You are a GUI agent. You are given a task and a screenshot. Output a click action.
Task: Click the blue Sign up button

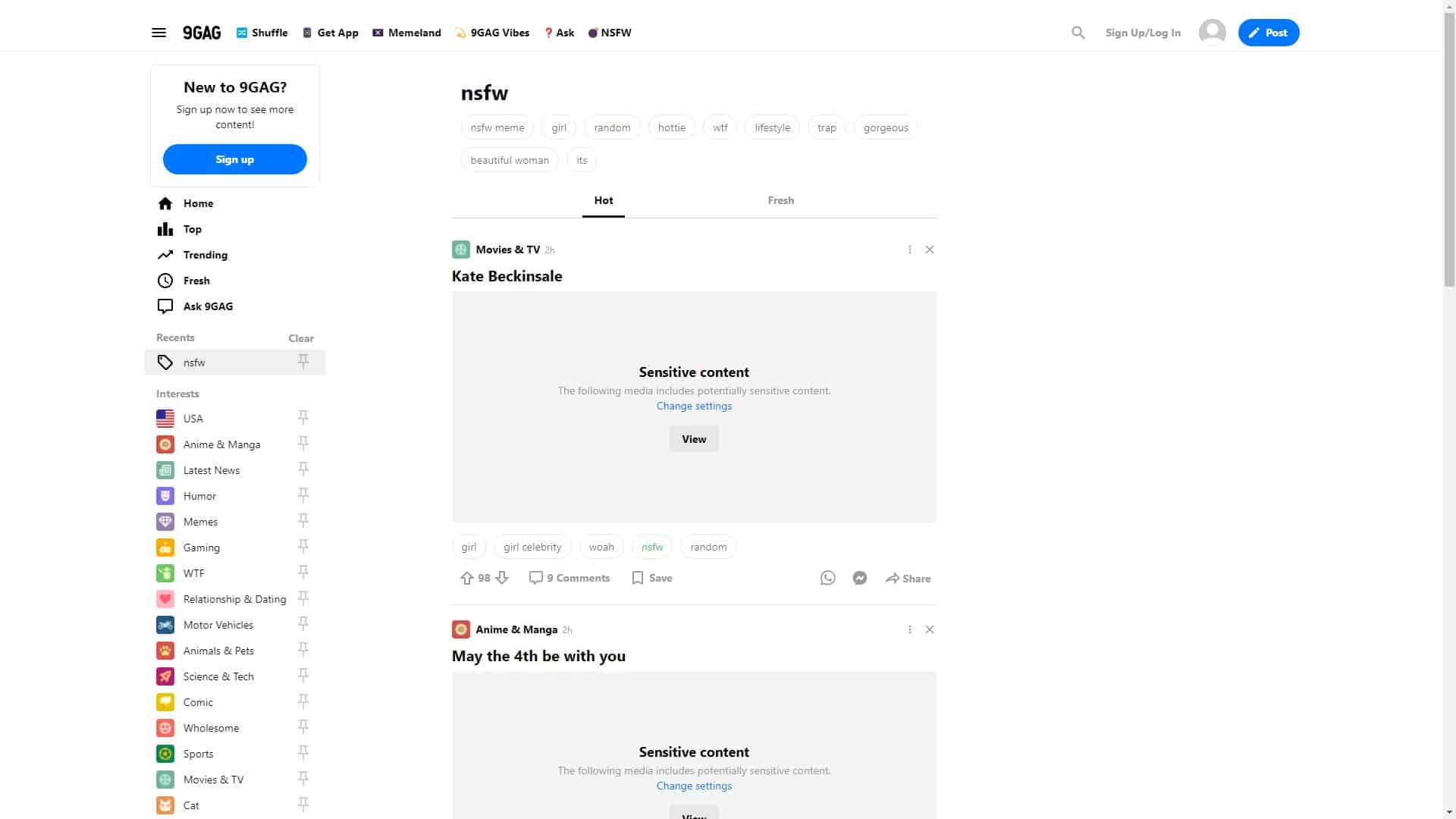pos(235,159)
